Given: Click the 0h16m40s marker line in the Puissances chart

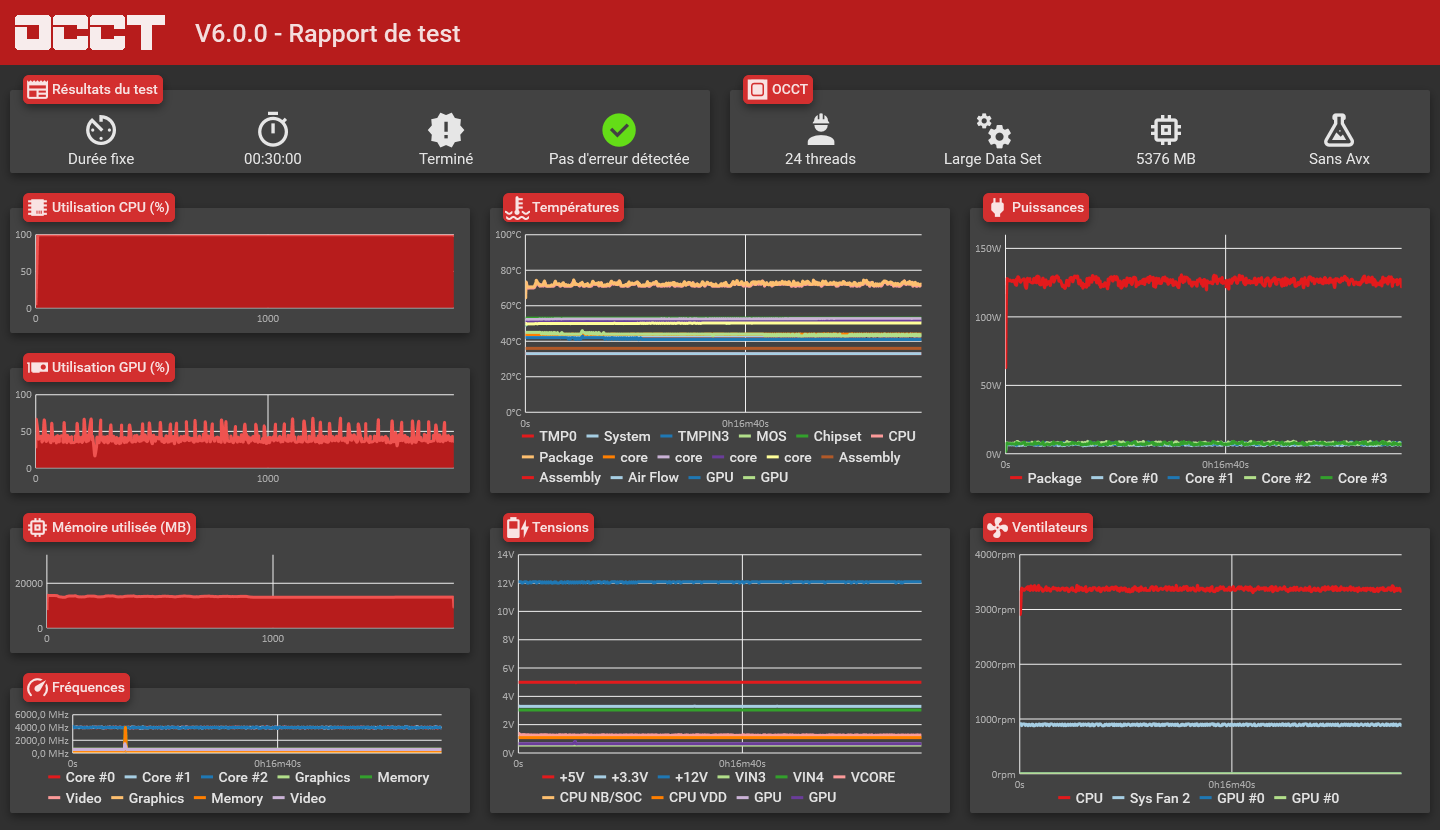Looking at the screenshot, I should (x=1226, y=345).
